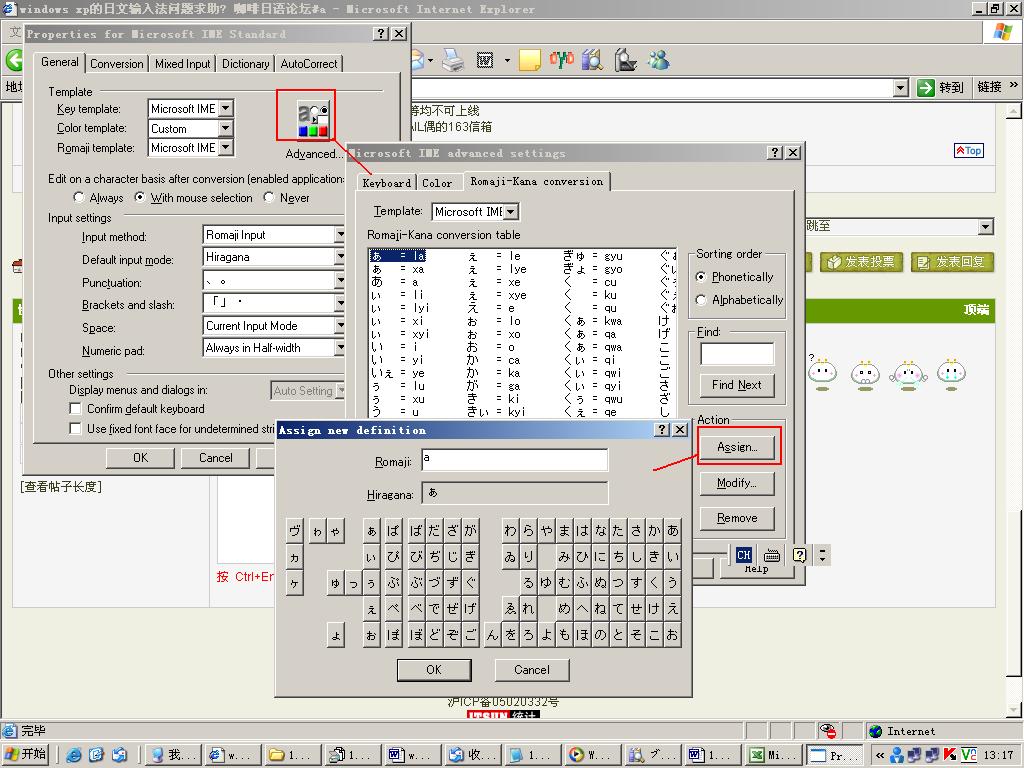Click the 发表回复 reply button
The image size is (1024, 768).
[x=952, y=263]
